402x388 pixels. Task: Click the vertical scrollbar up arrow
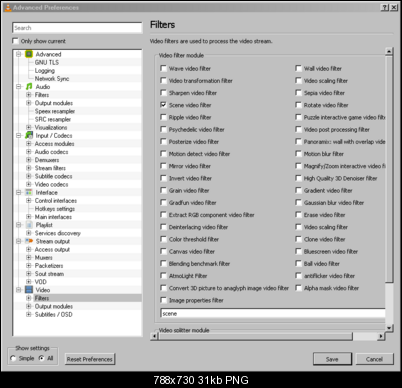389,51
